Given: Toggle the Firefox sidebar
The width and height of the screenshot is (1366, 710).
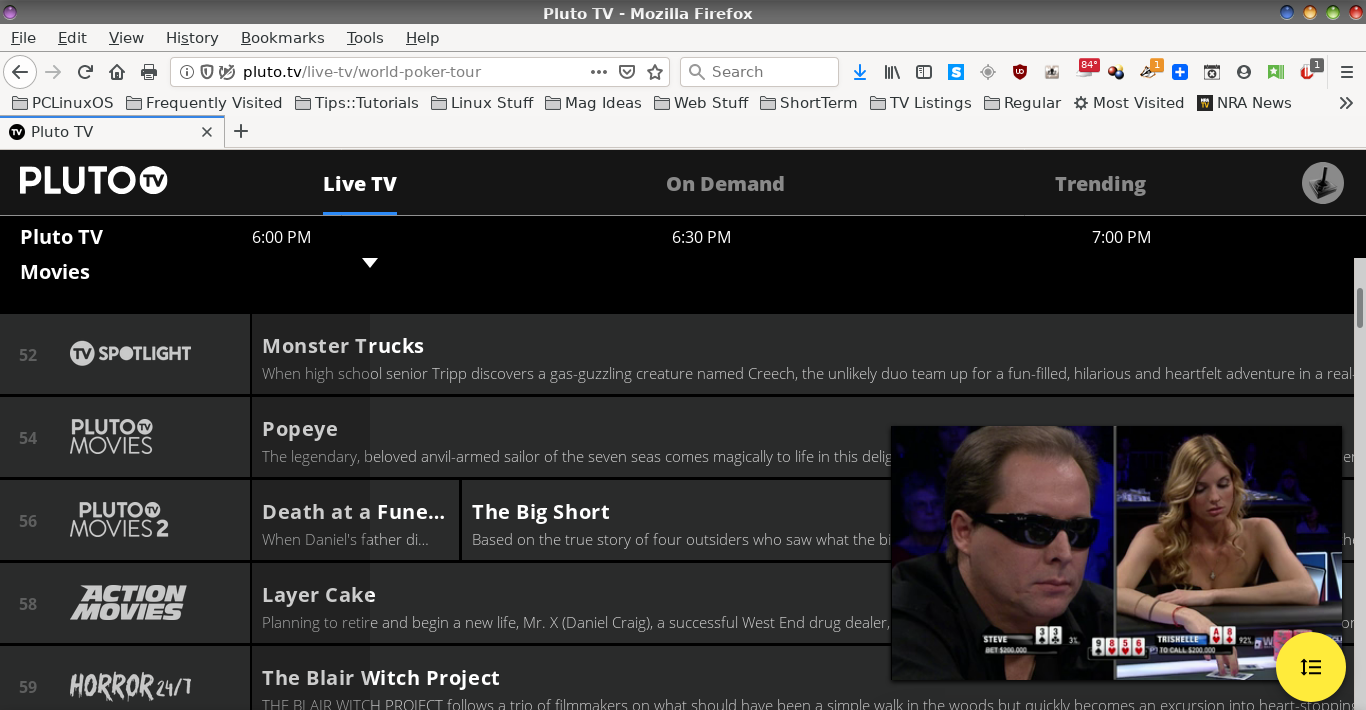Looking at the screenshot, I should pos(924,72).
